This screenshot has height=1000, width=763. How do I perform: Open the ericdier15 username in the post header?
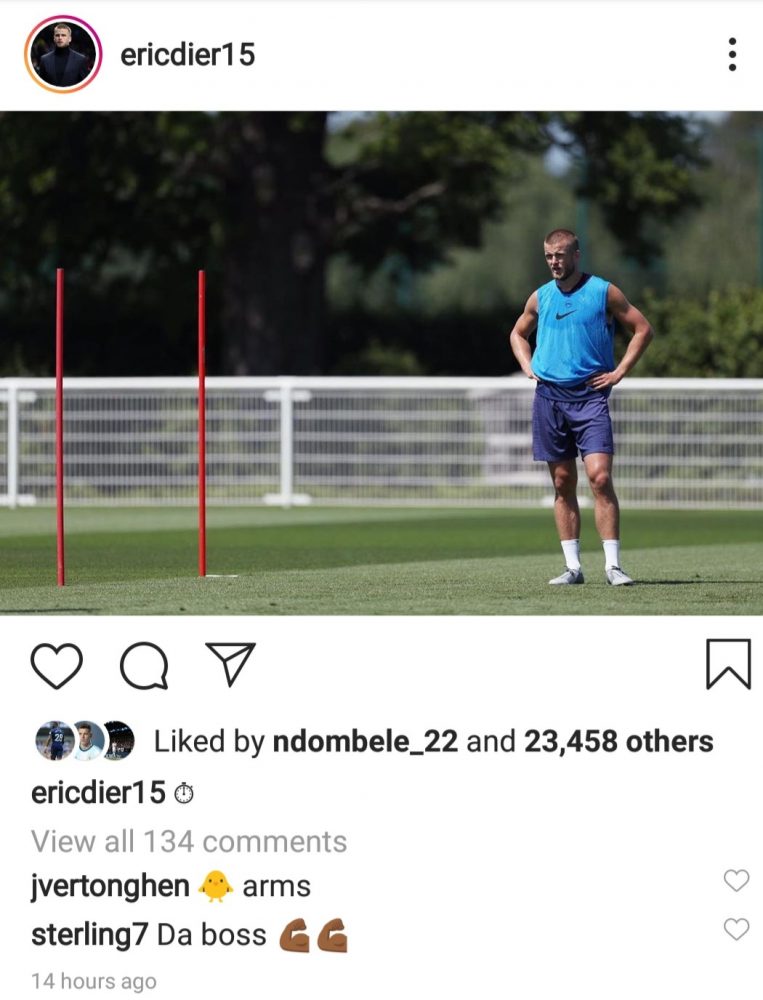tap(188, 54)
